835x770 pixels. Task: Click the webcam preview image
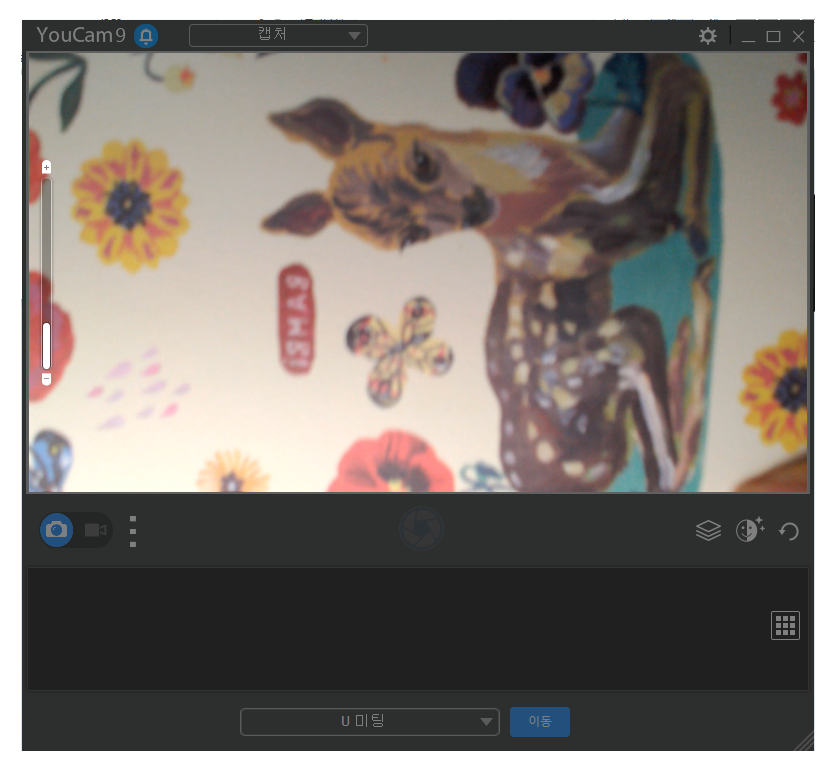[x=418, y=272]
